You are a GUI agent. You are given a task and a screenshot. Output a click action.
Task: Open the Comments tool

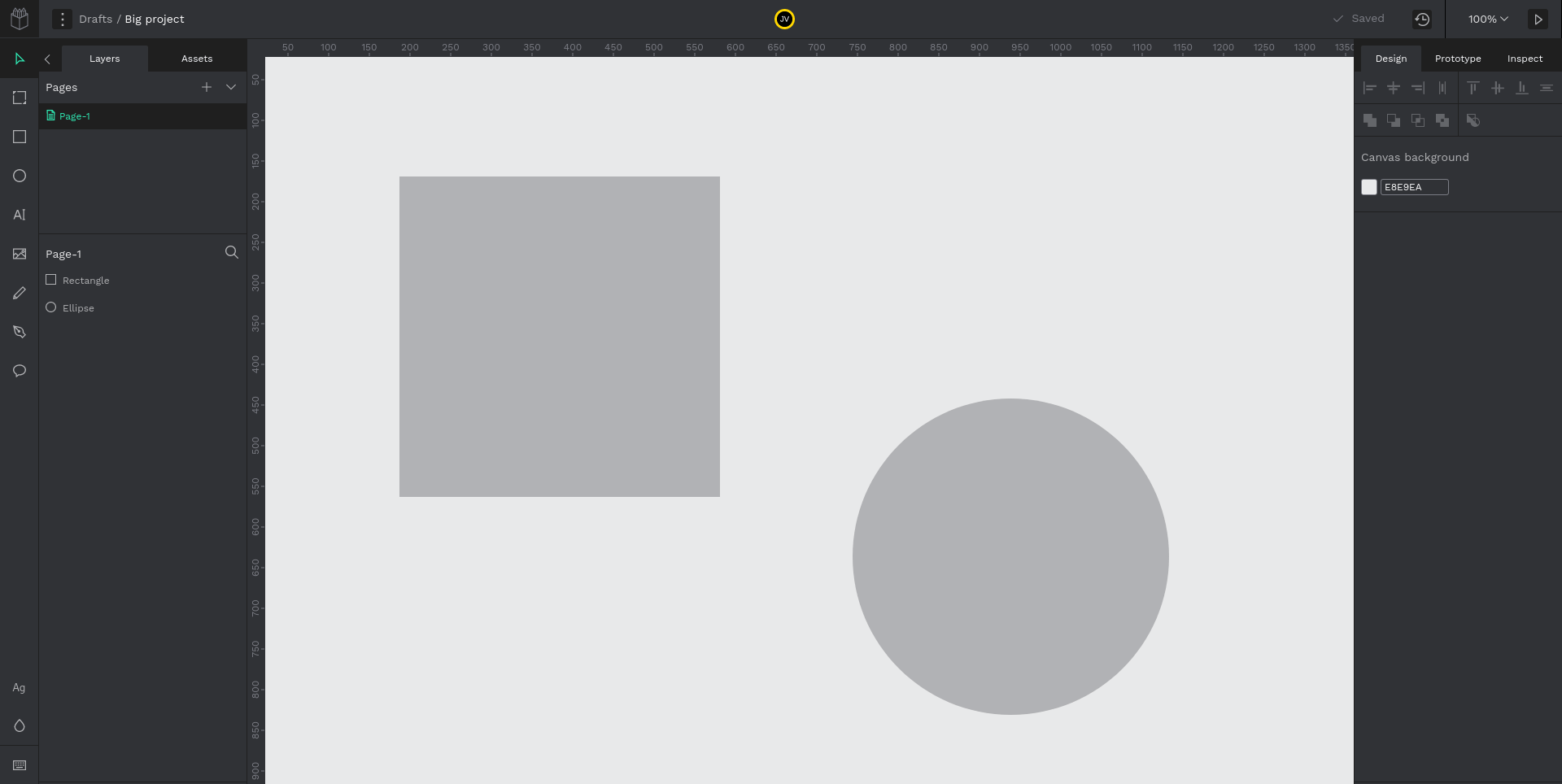click(20, 371)
